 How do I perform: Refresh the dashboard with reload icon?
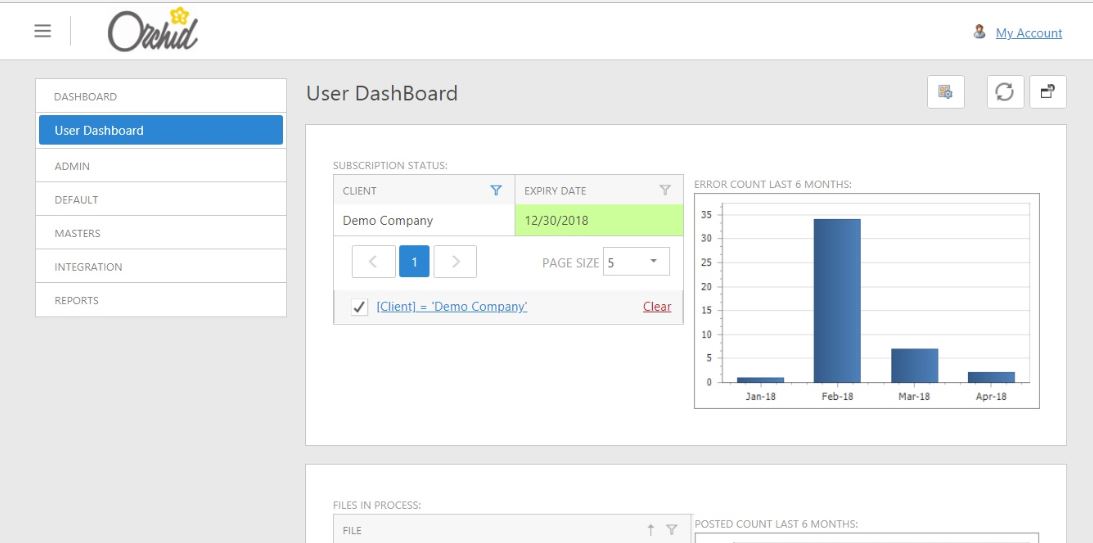tap(1005, 93)
